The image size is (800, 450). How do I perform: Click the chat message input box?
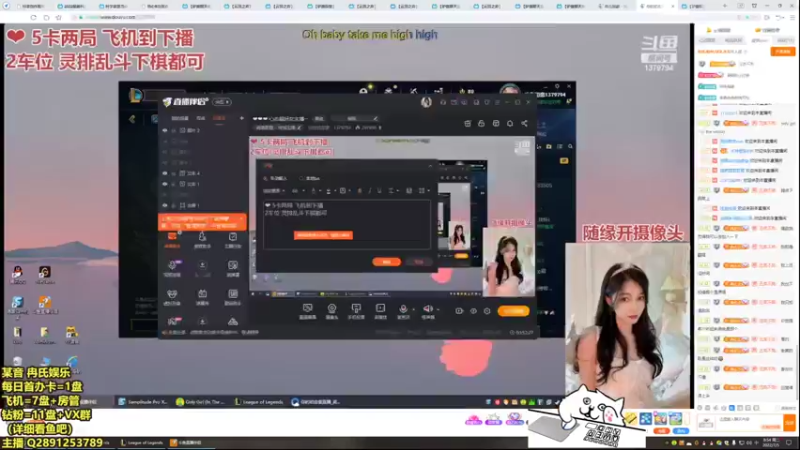click(x=750, y=422)
